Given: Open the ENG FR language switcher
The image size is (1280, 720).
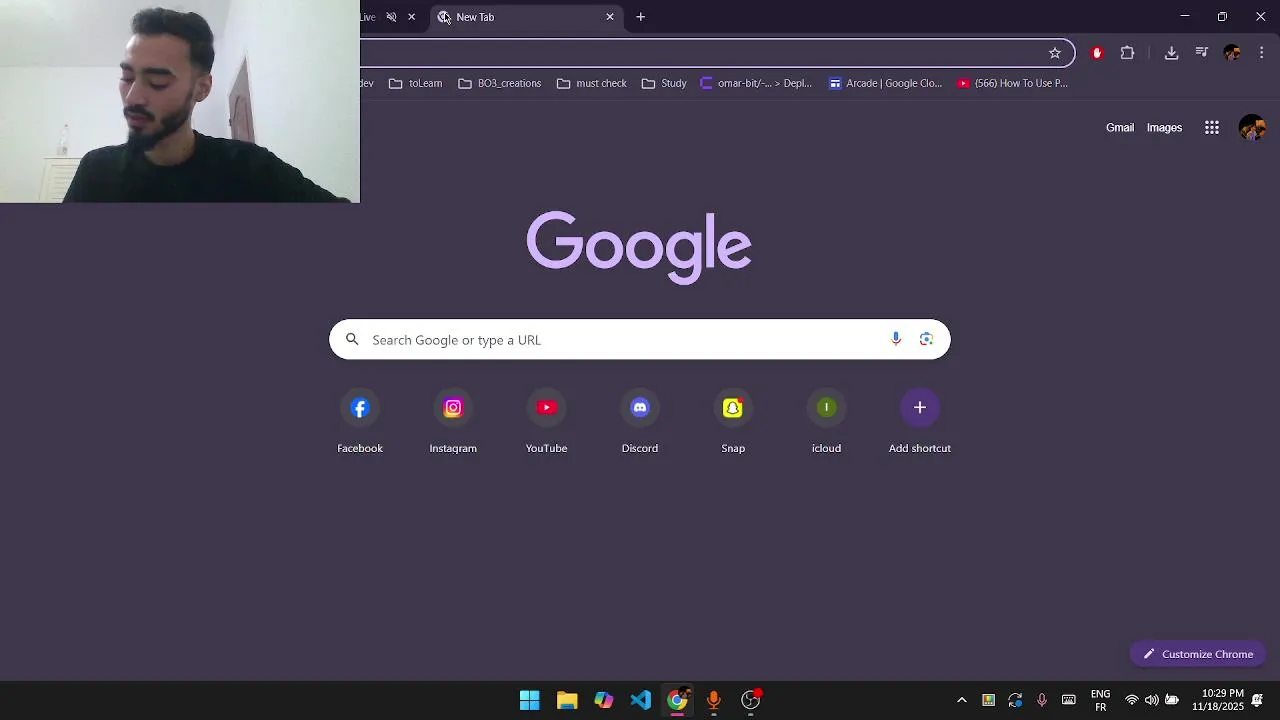Looking at the screenshot, I should tap(1100, 700).
